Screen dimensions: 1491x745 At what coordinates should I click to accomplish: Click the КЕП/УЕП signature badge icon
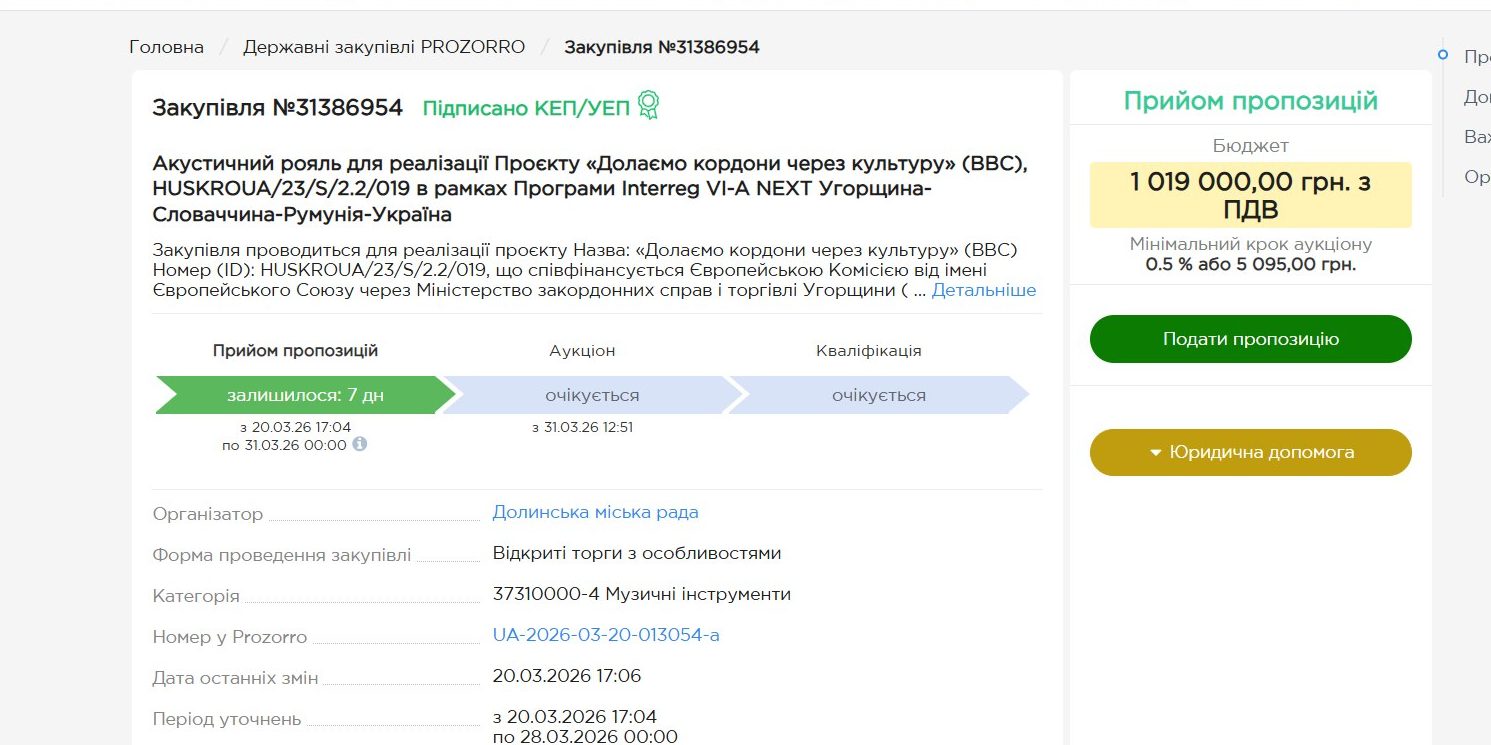[649, 105]
